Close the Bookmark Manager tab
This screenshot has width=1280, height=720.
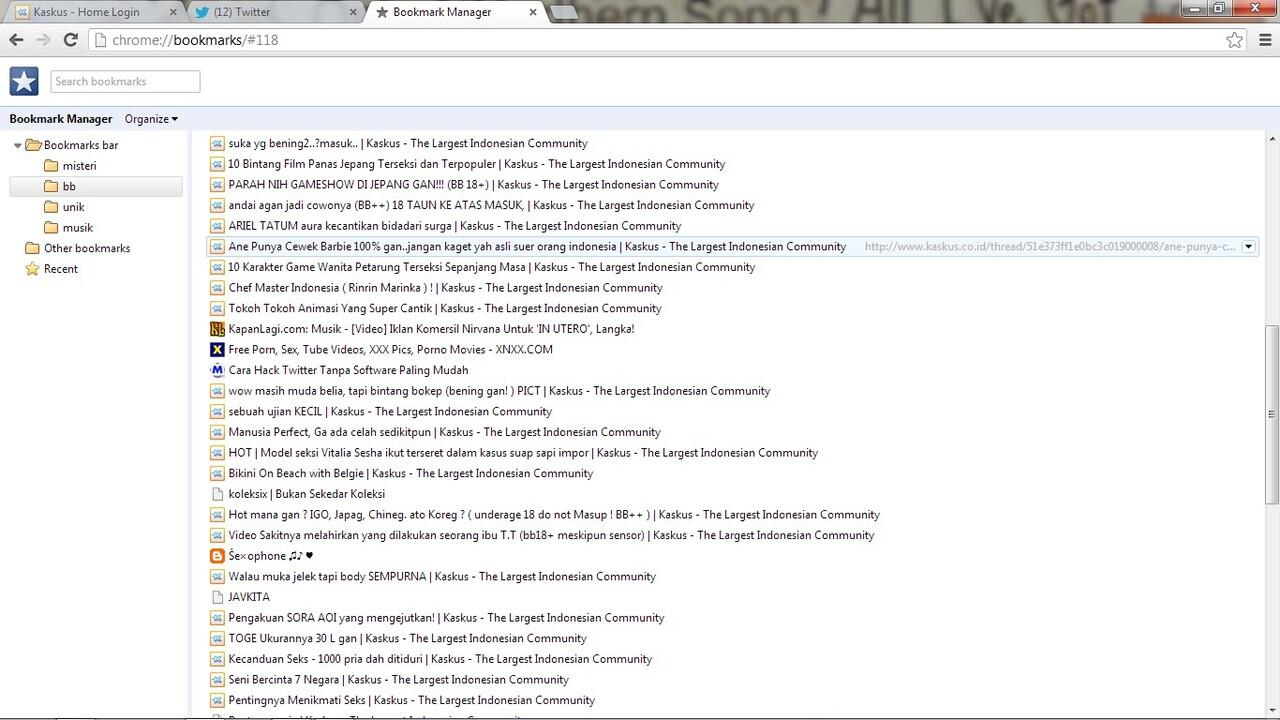[x=533, y=13]
